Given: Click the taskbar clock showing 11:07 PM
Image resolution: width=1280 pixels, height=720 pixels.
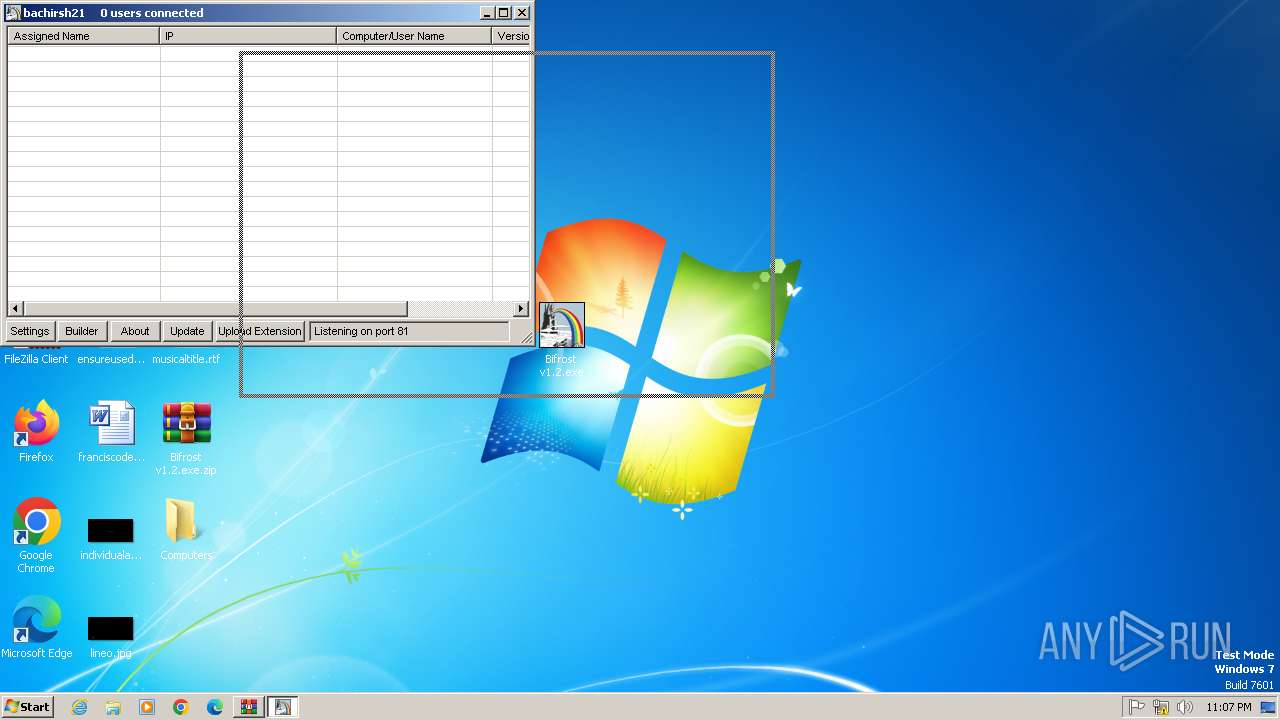Looking at the screenshot, I should [x=1229, y=707].
